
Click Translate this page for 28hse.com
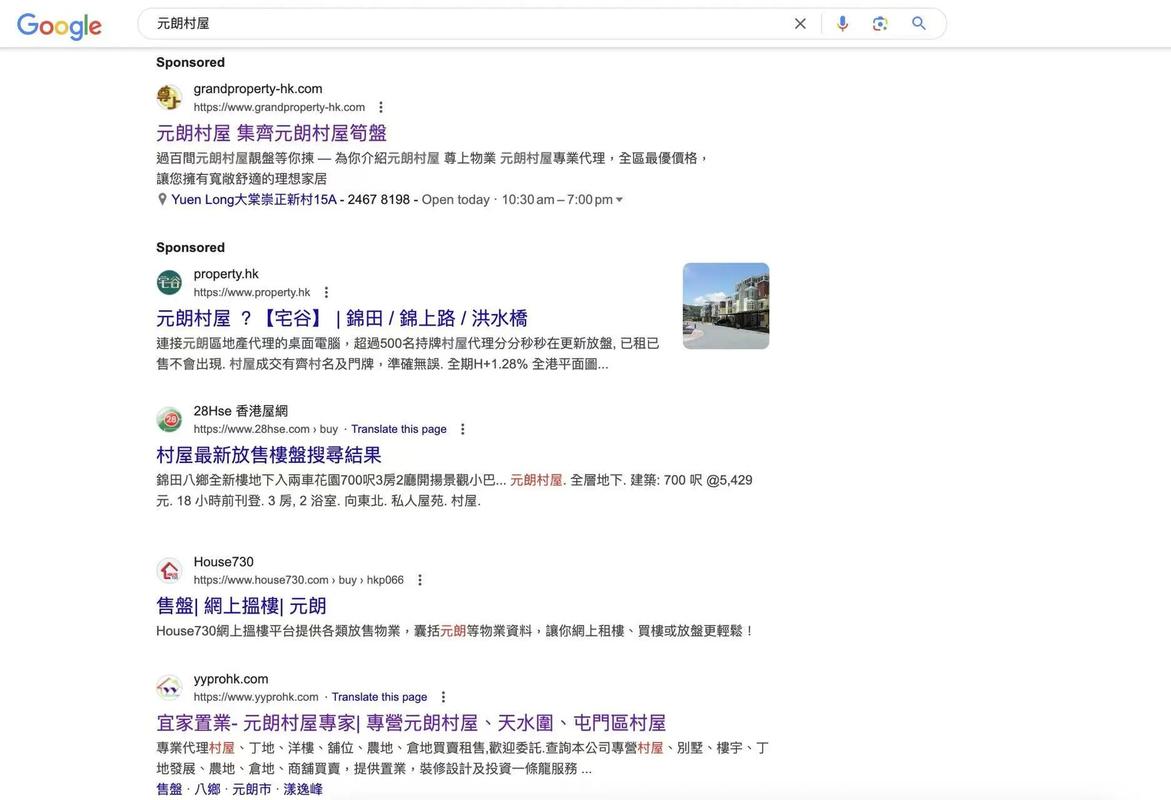click(399, 429)
